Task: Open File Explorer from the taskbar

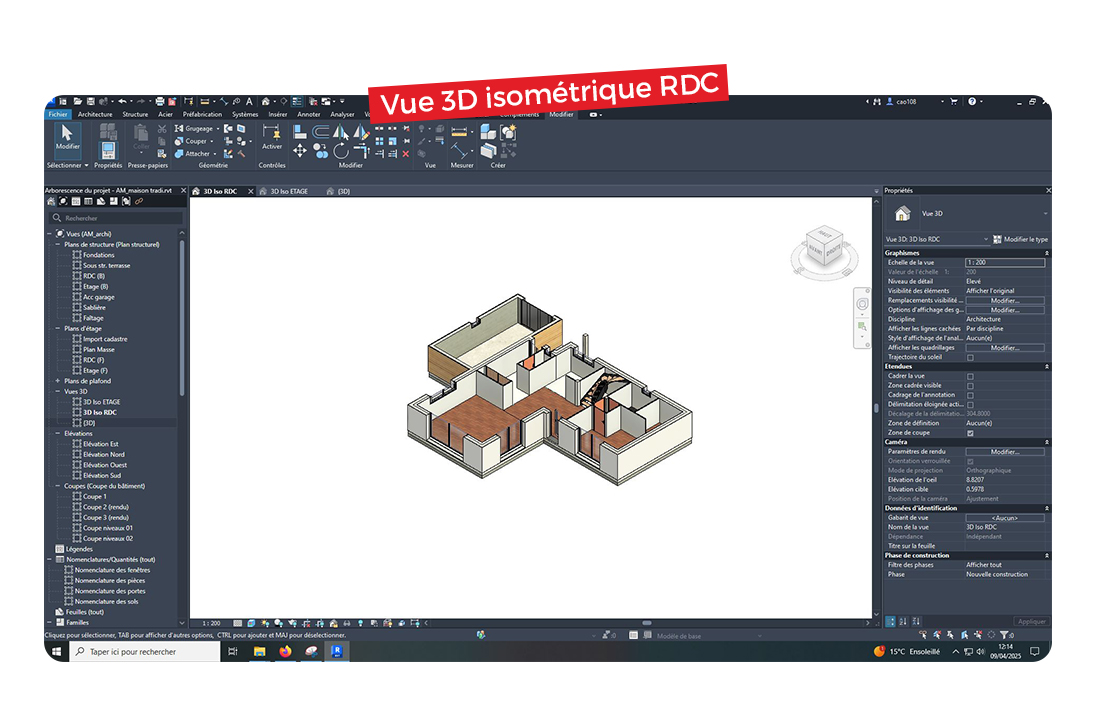Action: (x=260, y=651)
